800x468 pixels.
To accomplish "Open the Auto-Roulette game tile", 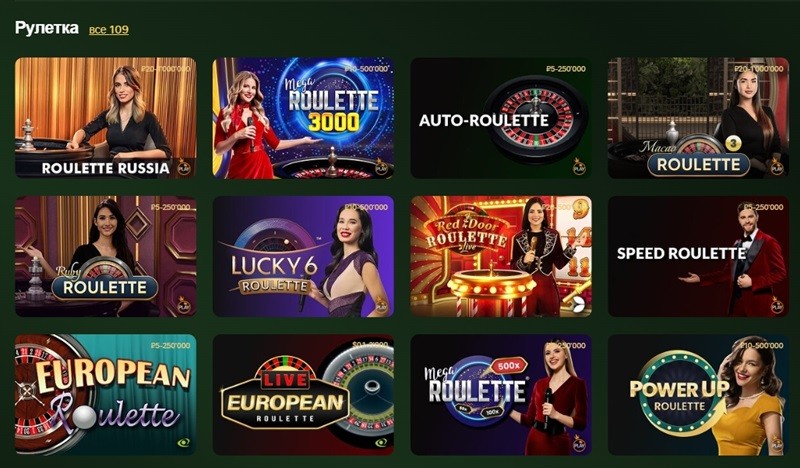I will click(501, 118).
